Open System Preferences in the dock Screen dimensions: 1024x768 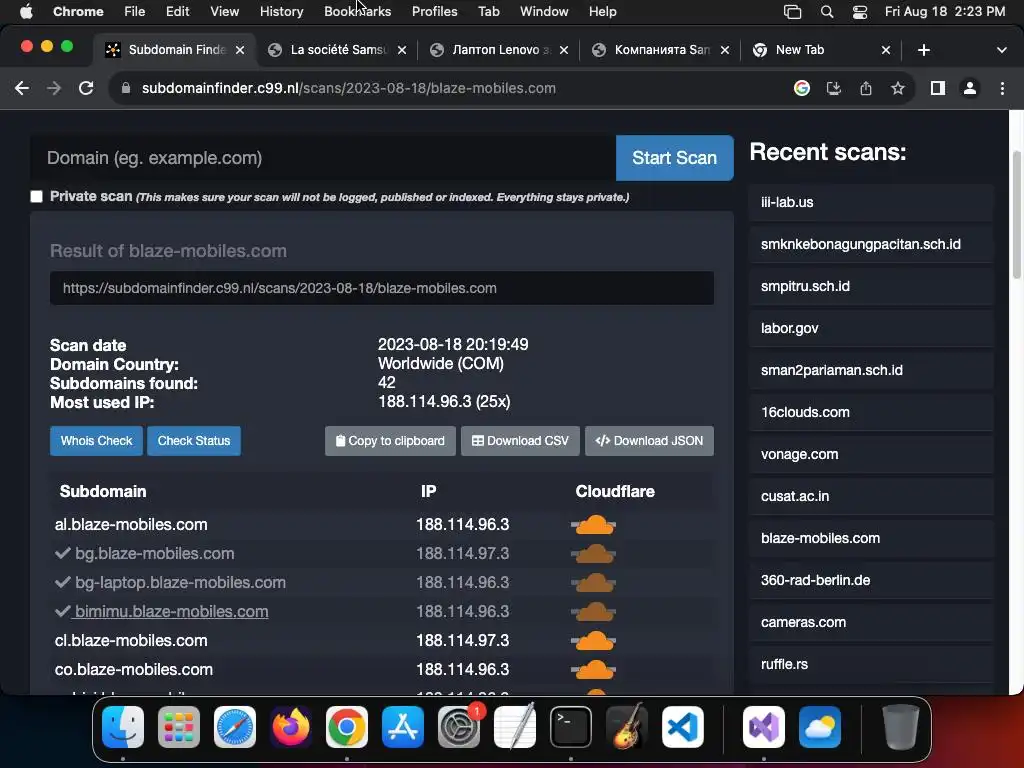tap(459, 727)
